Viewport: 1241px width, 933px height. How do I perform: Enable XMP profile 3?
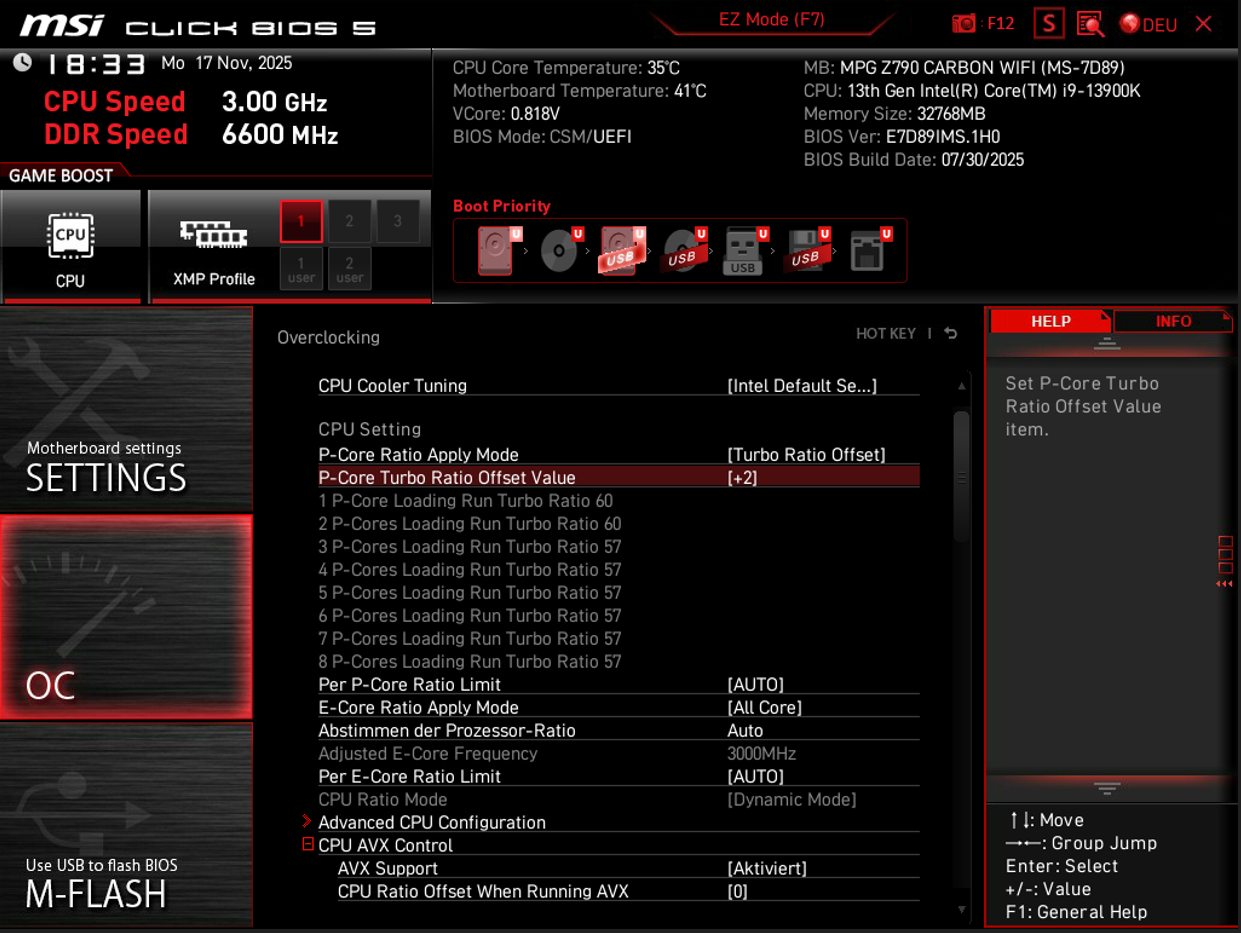pyautogui.click(x=397, y=221)
